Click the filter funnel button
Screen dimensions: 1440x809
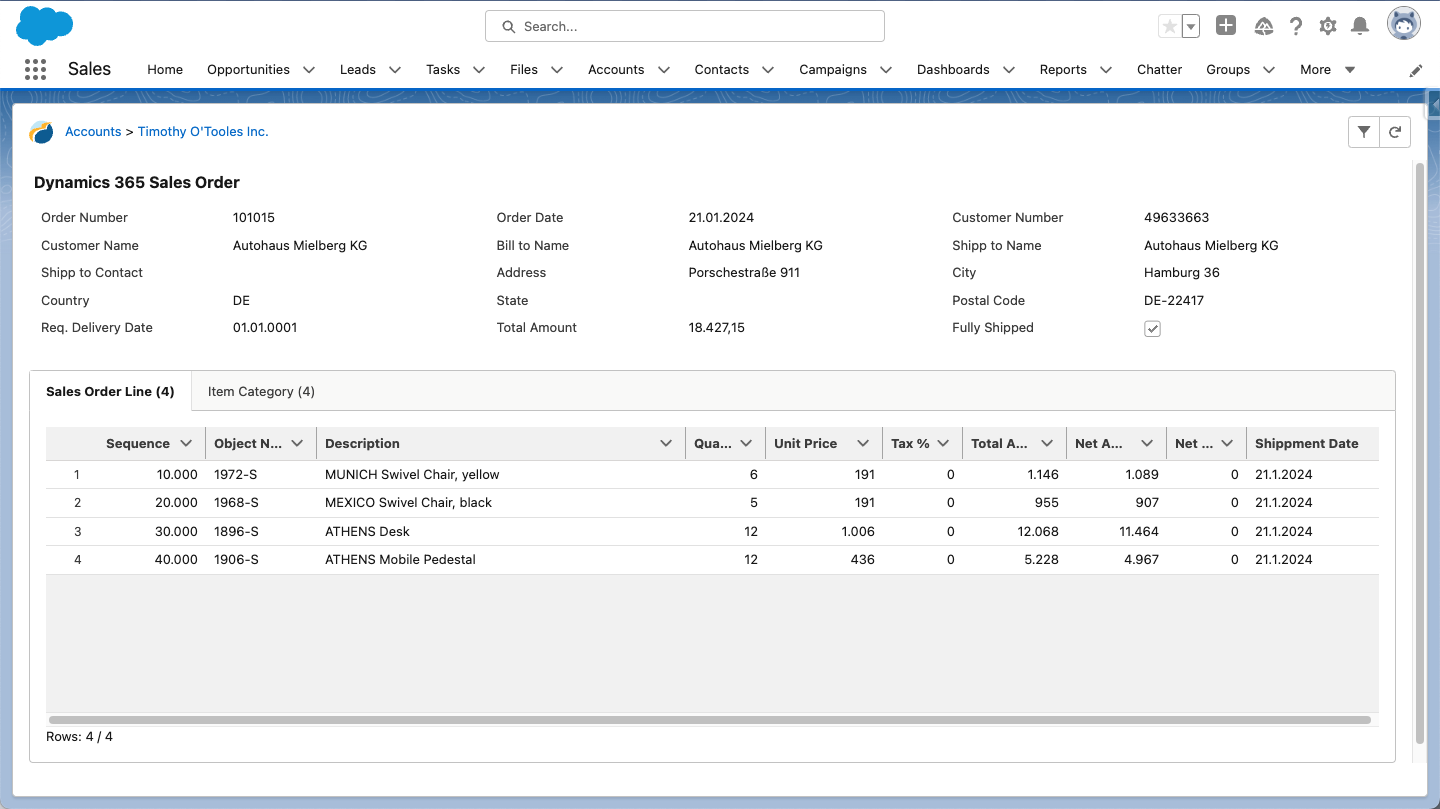click(1364, 131)
